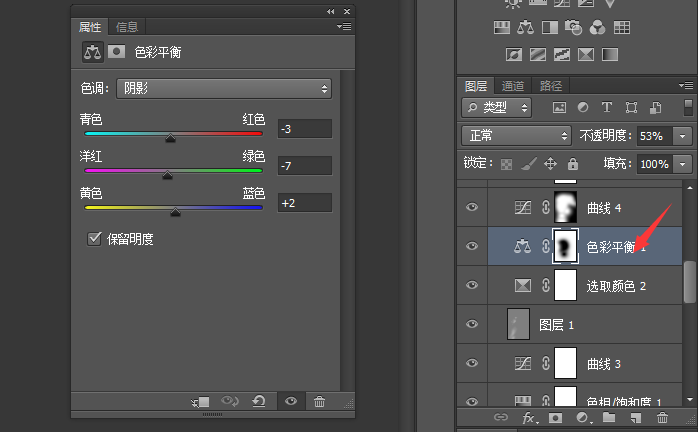Add a Photo Filter adjustment layer
The image size is (698, 432).
pos(573,28)
